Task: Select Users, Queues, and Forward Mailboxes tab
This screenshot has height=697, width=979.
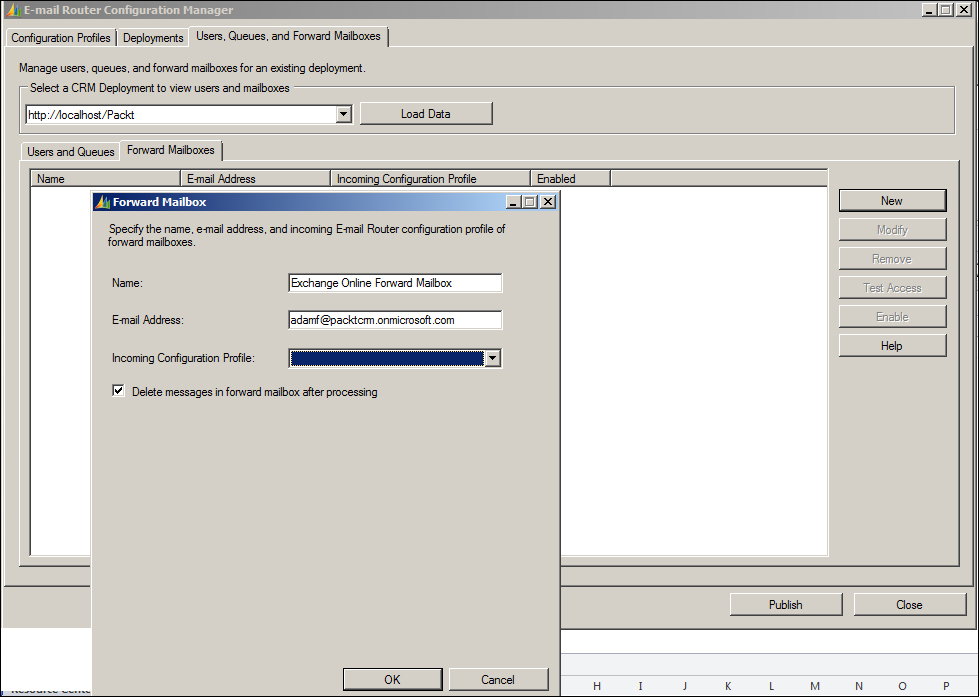Action: pyautogui.click(x=288, y=36)
